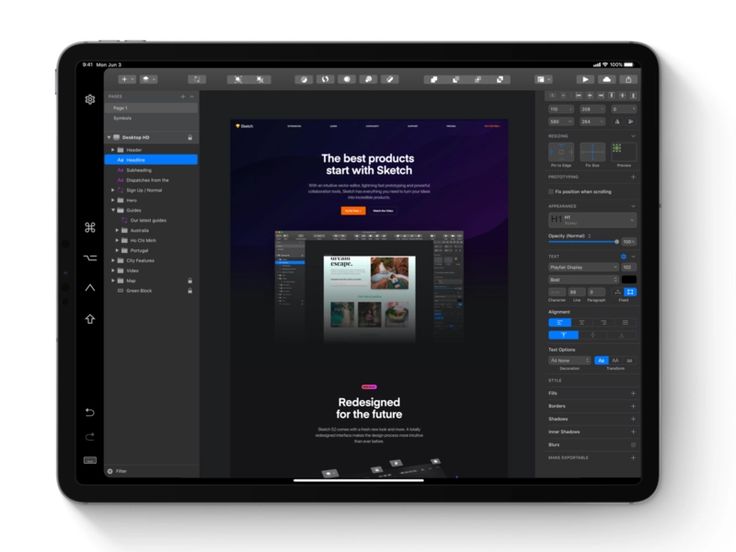The image size is (736, 552).
Task: Add a Fills style with plus
Action: point(633,393)
